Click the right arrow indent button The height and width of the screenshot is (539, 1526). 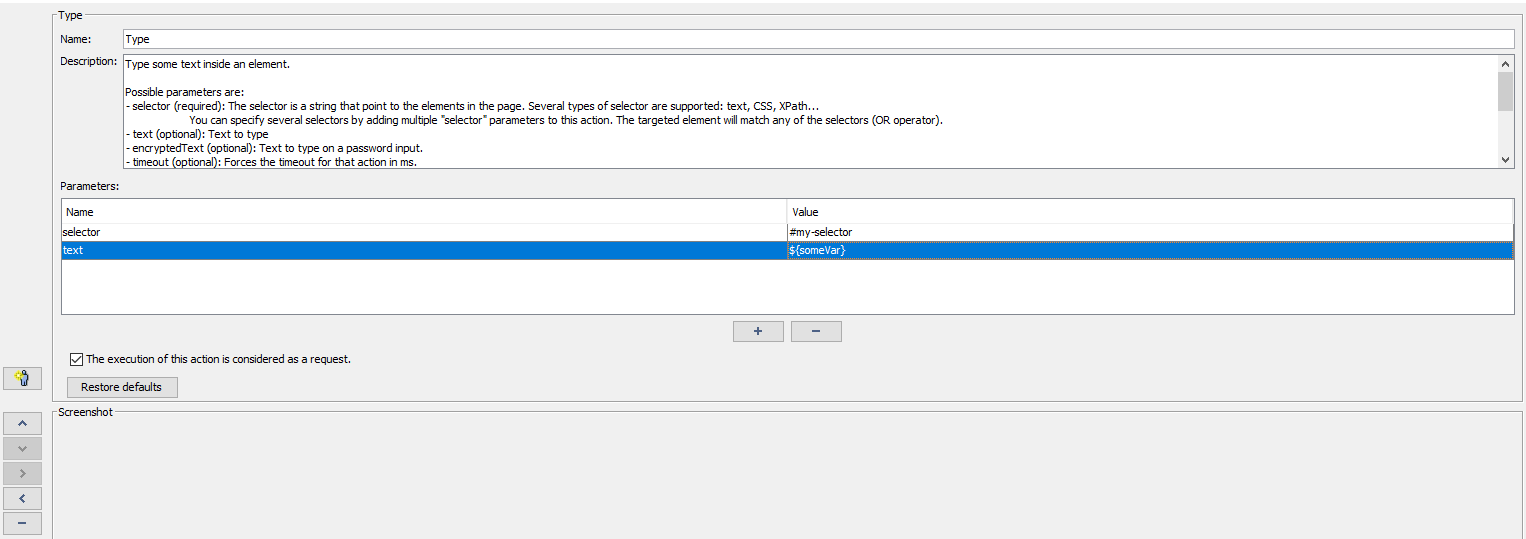point(22,473)
